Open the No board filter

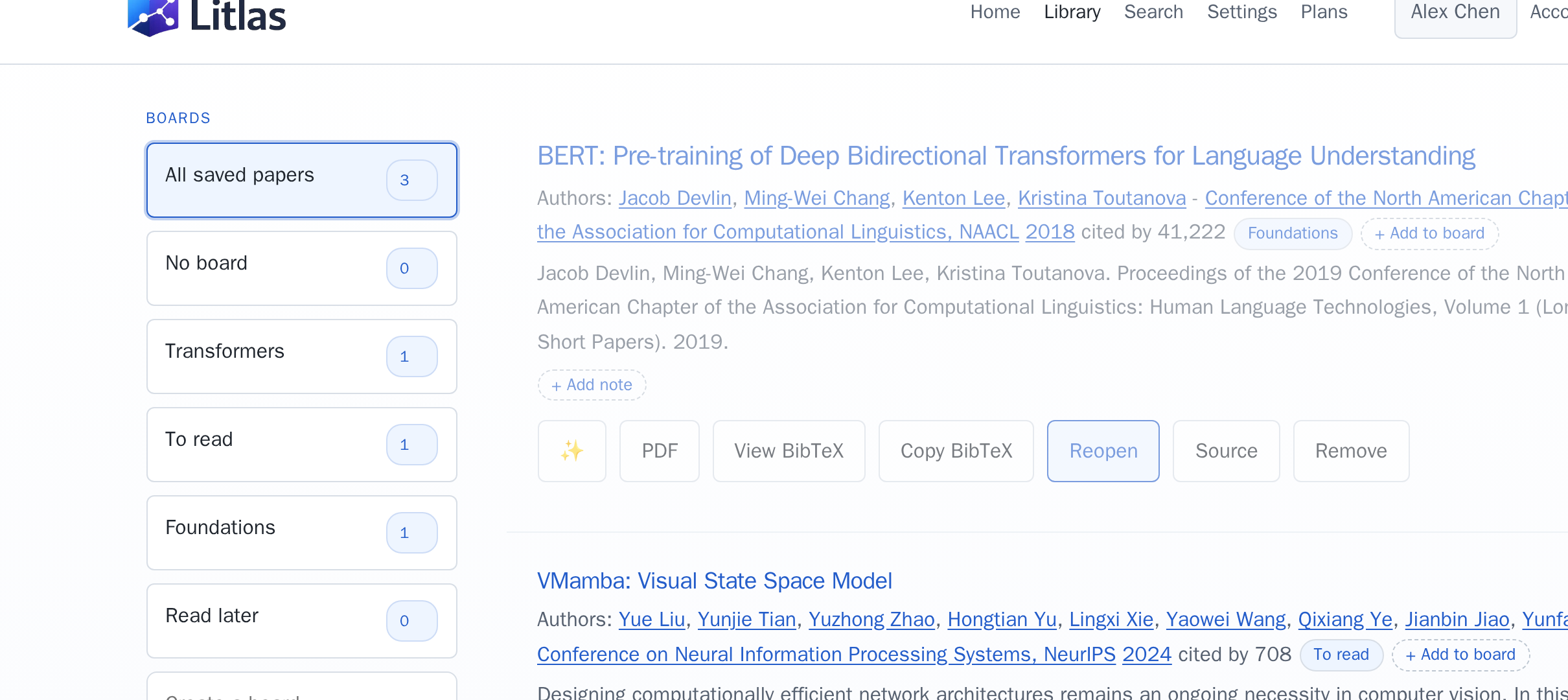[x=302, y=268]
